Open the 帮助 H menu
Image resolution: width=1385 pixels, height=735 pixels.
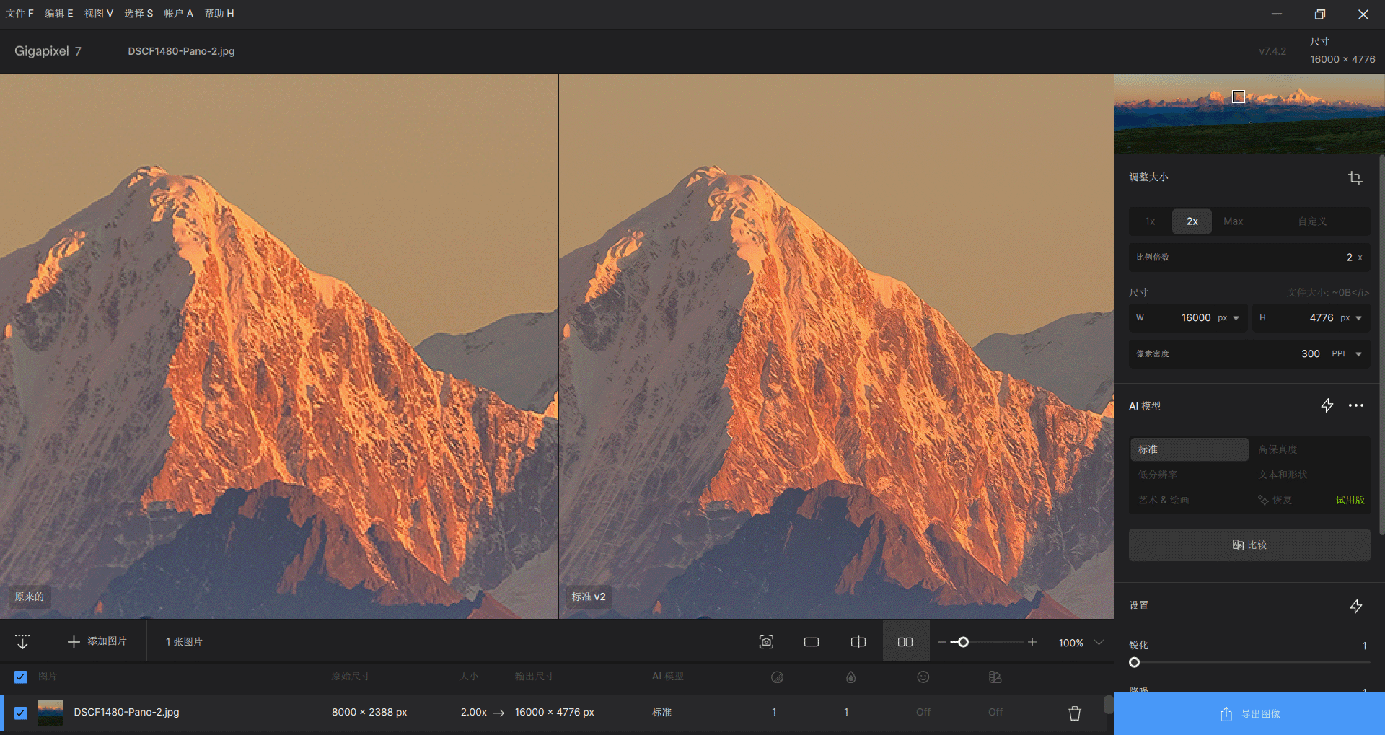[x=219, y=14]
